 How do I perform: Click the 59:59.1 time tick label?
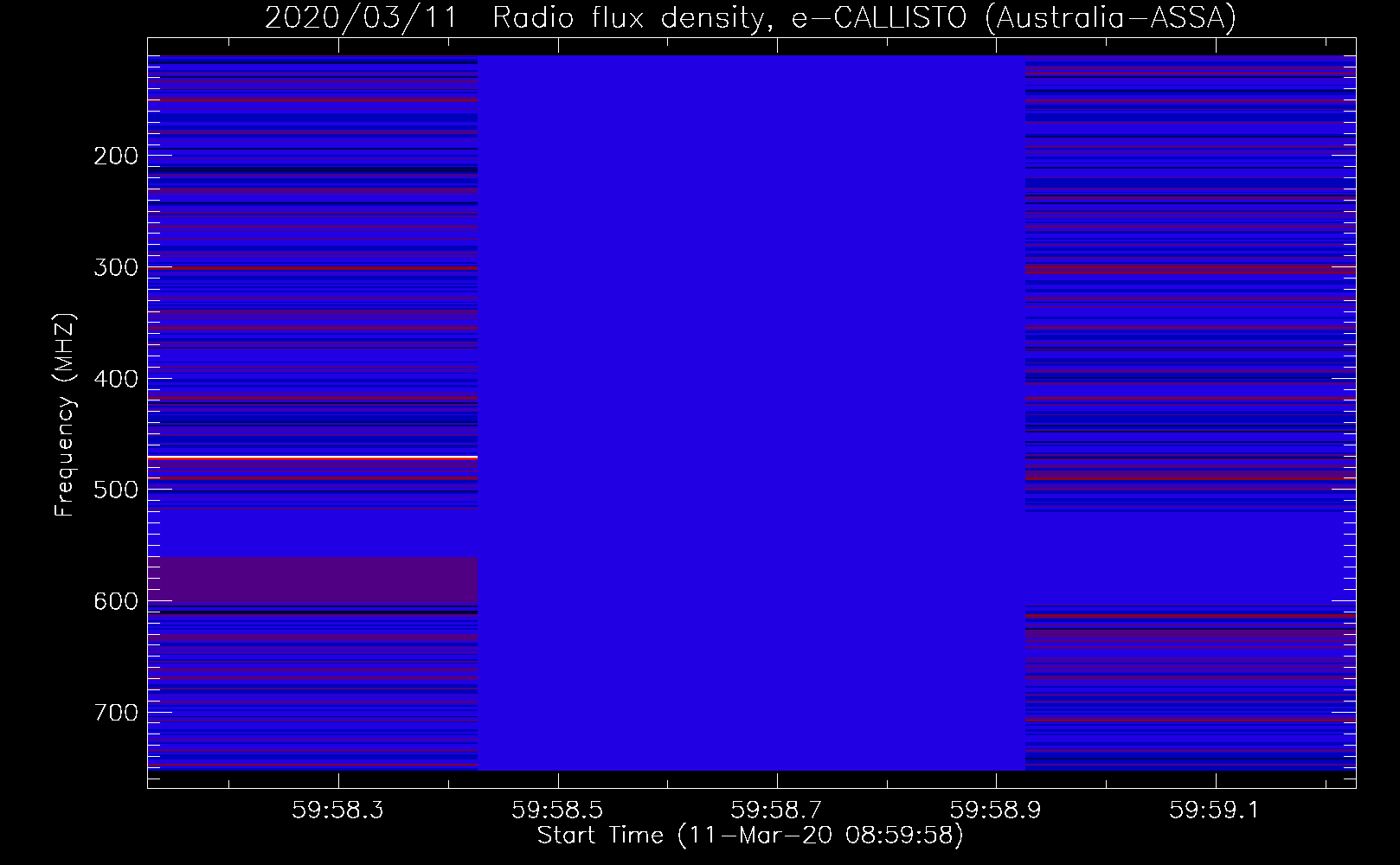(x=1216, y=810)
